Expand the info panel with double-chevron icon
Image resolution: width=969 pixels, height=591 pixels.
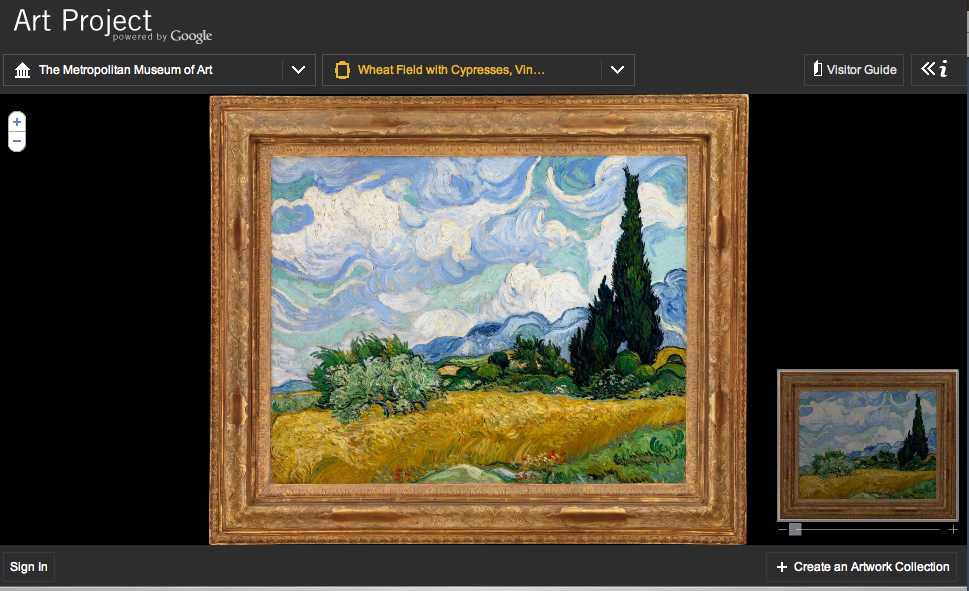(934, 69)
